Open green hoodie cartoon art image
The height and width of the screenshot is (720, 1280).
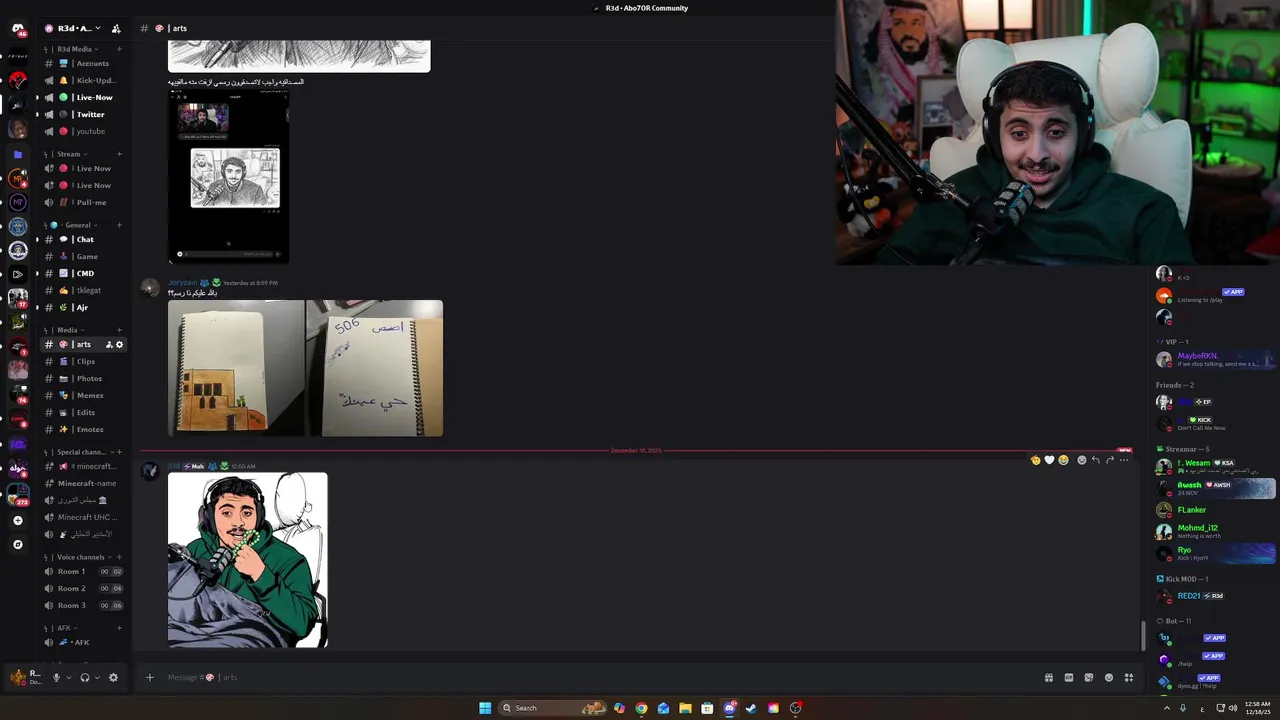[x=247, y=560]
